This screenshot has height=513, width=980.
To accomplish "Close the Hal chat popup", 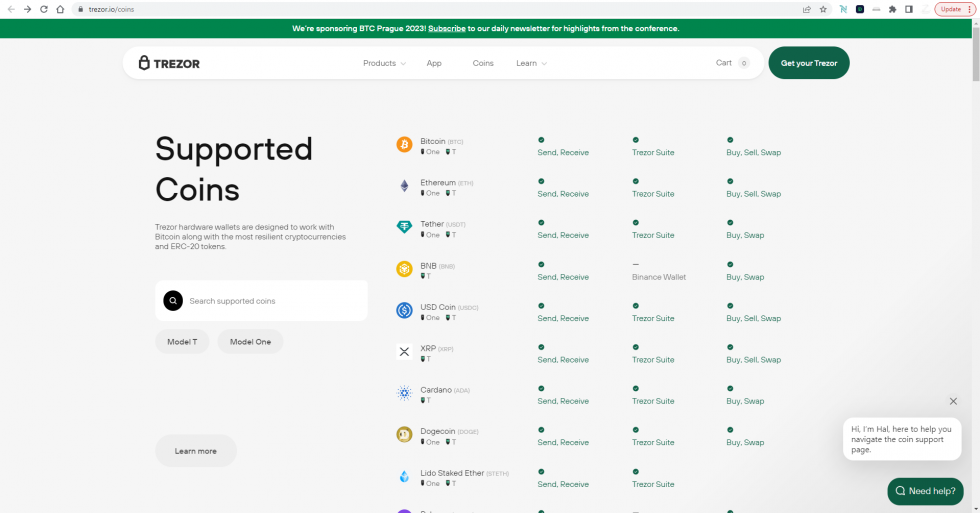I will (953, 401).
